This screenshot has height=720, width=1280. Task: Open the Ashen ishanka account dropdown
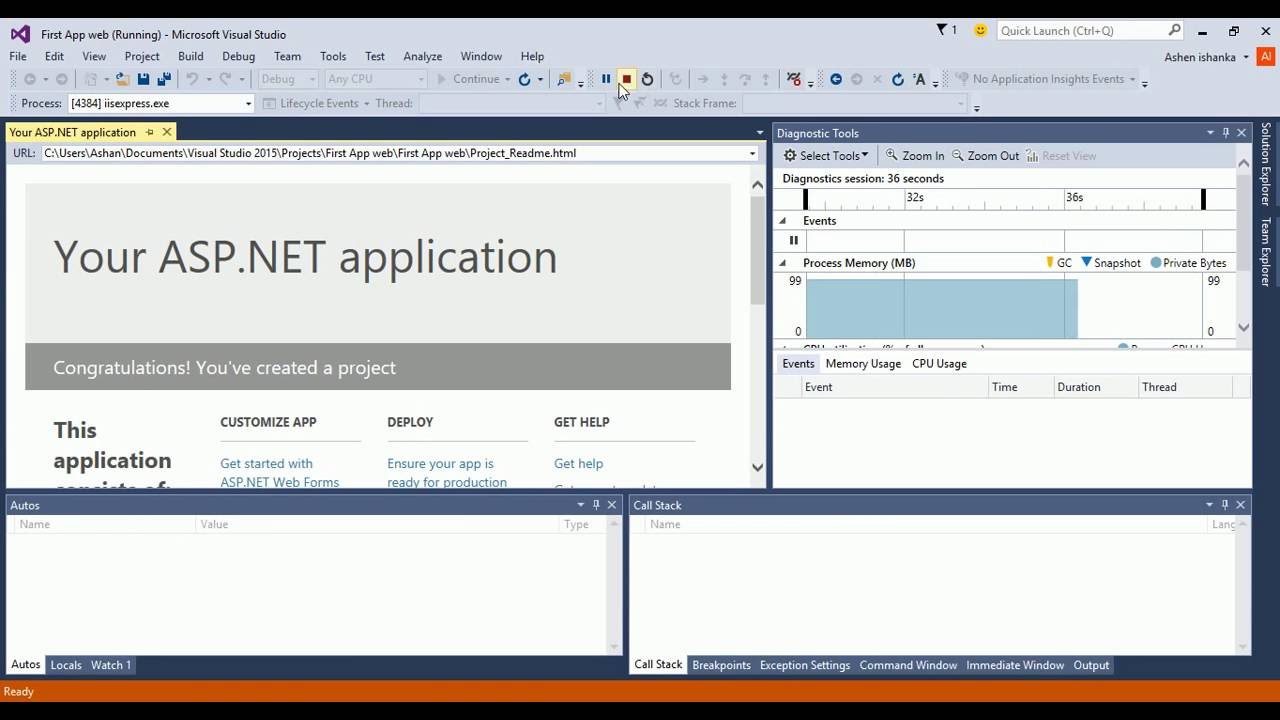point(1208,57)
